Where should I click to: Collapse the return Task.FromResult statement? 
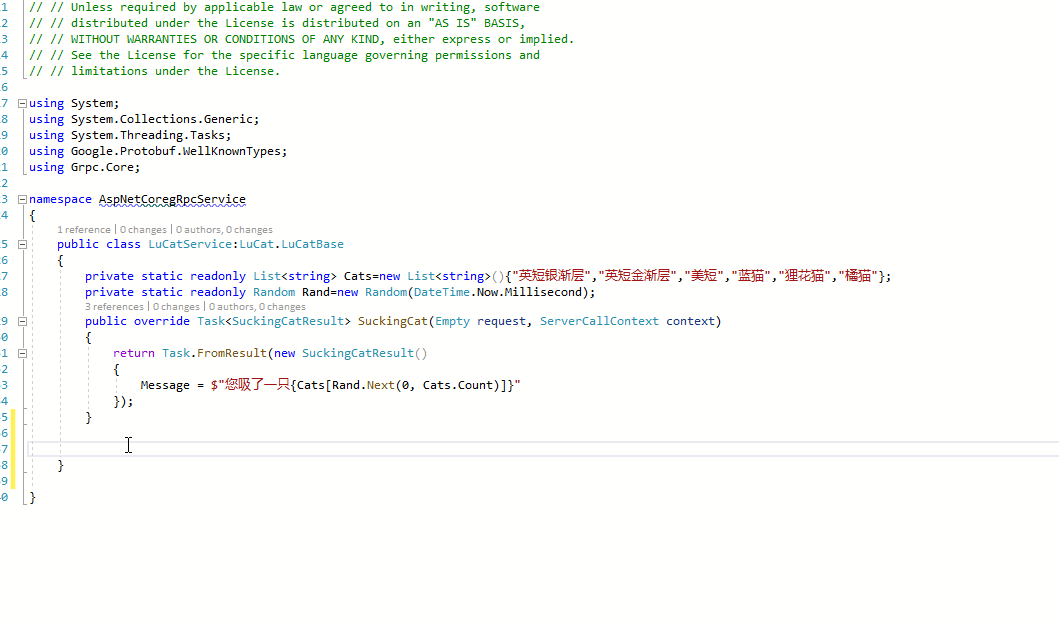click(22, 353)
